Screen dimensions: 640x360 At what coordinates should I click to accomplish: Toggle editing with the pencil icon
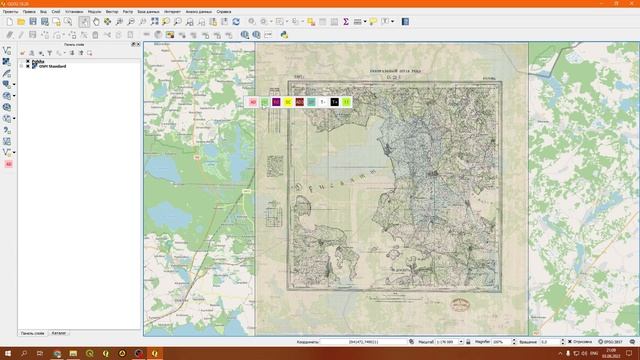[21, 35]
